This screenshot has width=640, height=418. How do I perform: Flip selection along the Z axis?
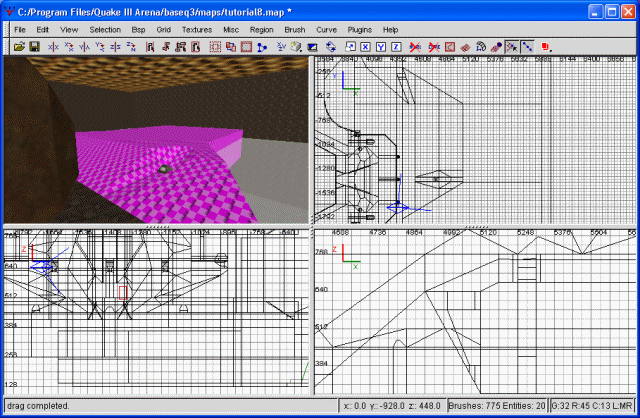pyautogui.click(x=116, y=47)
